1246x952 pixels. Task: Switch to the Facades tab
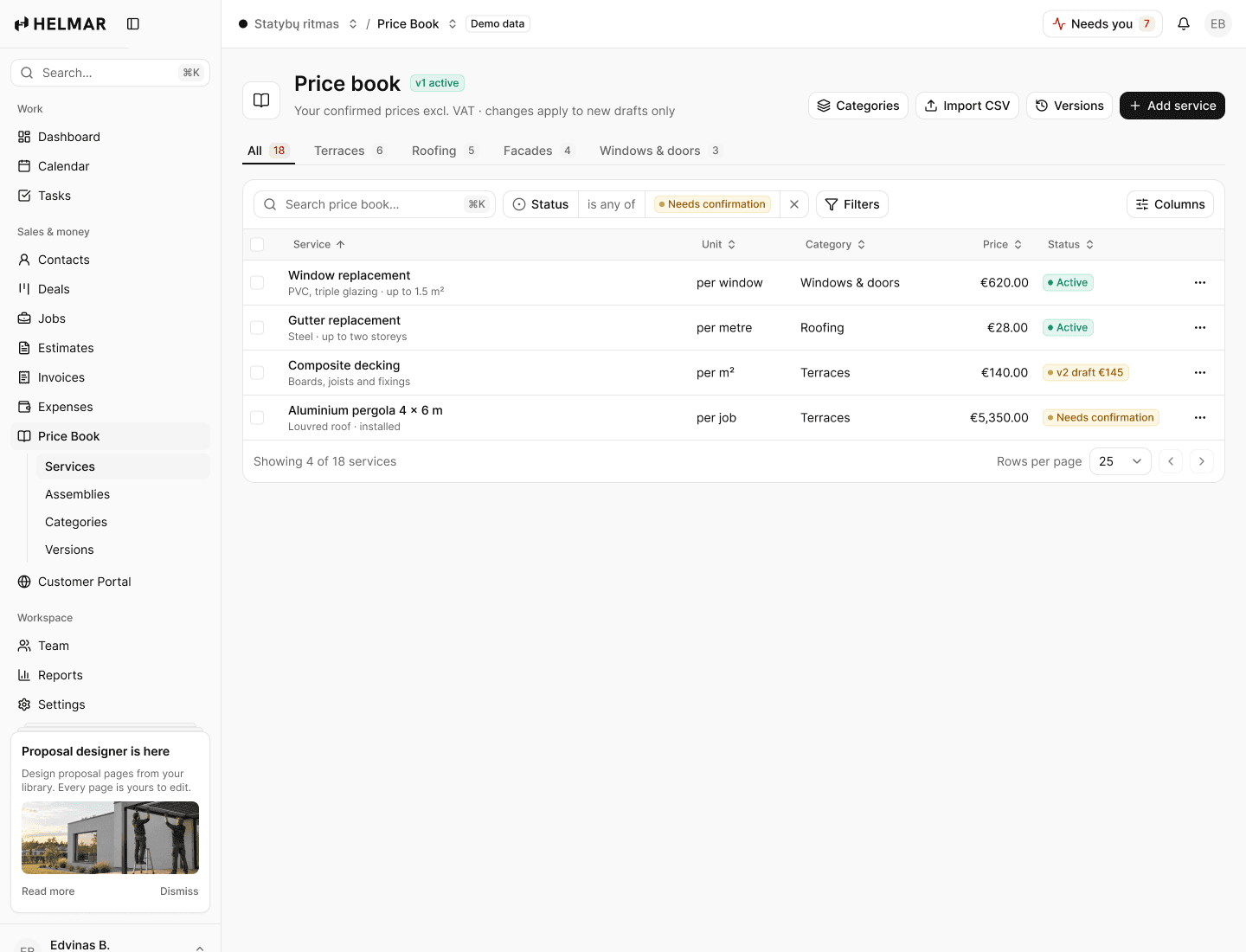point(538,151)
